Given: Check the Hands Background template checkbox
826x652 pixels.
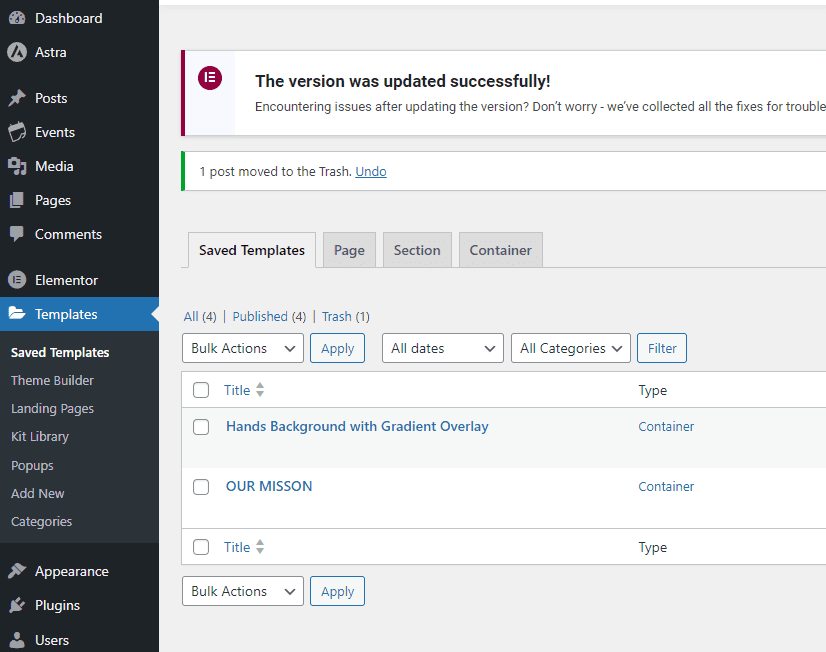Looking at the screenshot, I should pyautogui.click(x=201, y=427).
